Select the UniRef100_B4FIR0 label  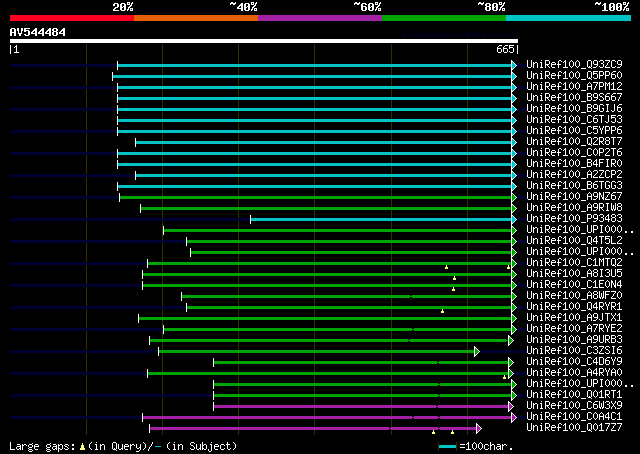pos(574,164)
